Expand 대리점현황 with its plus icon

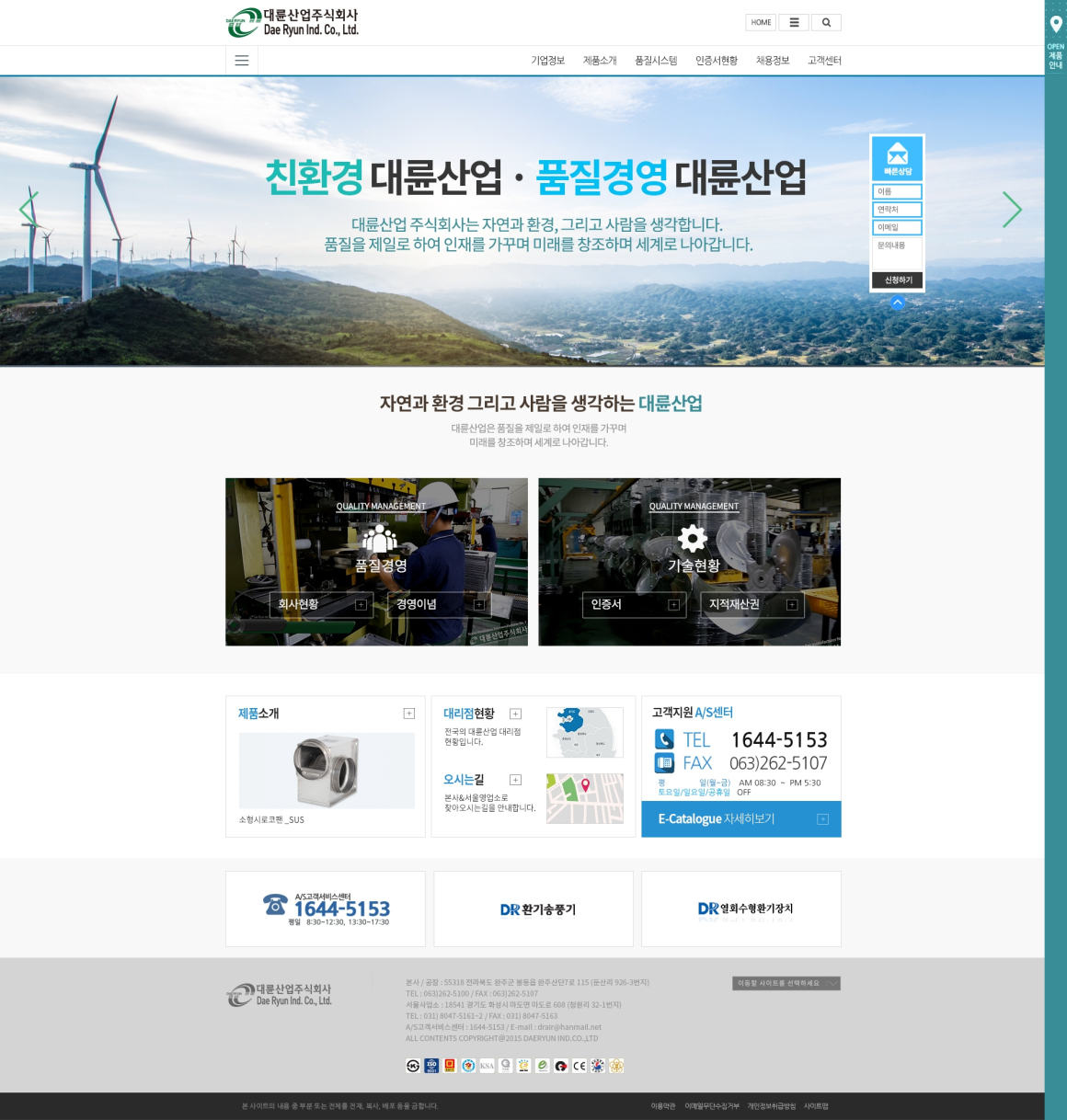[515, 714]
